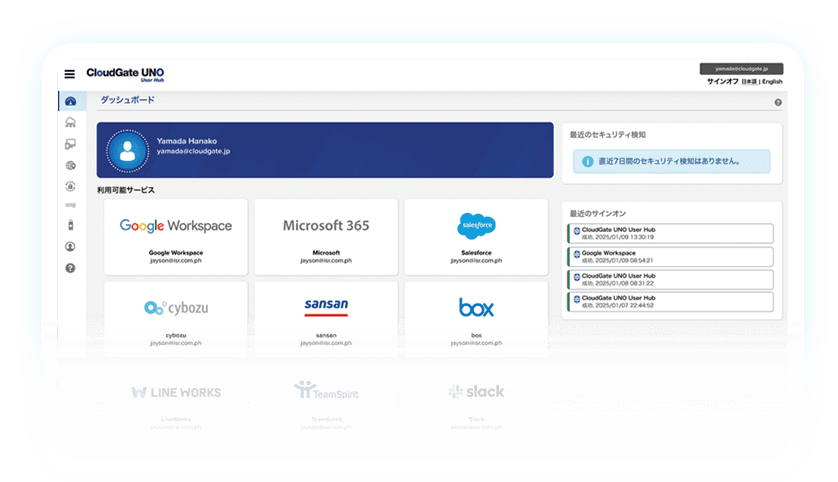Open the Microsoft 365 service tile
This screenshot has width=838, height=482.
coord(326,237)
